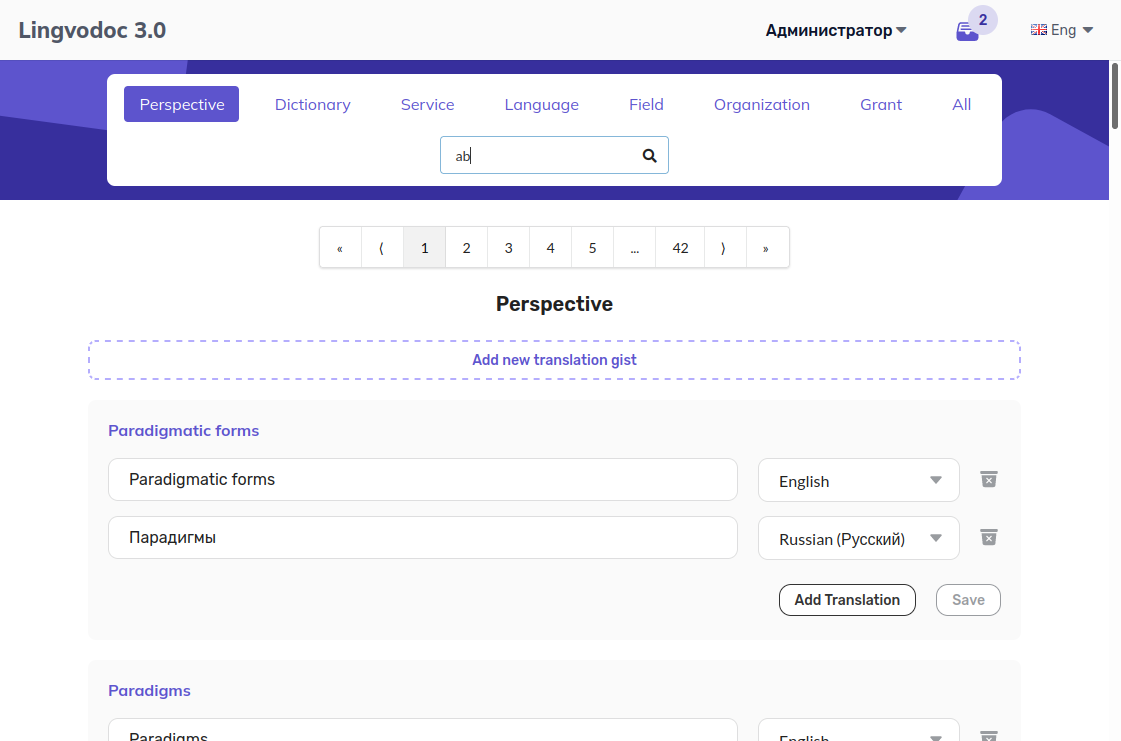1121x741 pixels.
Task: Click the Save button
Action: pyautogui.click(x=967, y=600)
